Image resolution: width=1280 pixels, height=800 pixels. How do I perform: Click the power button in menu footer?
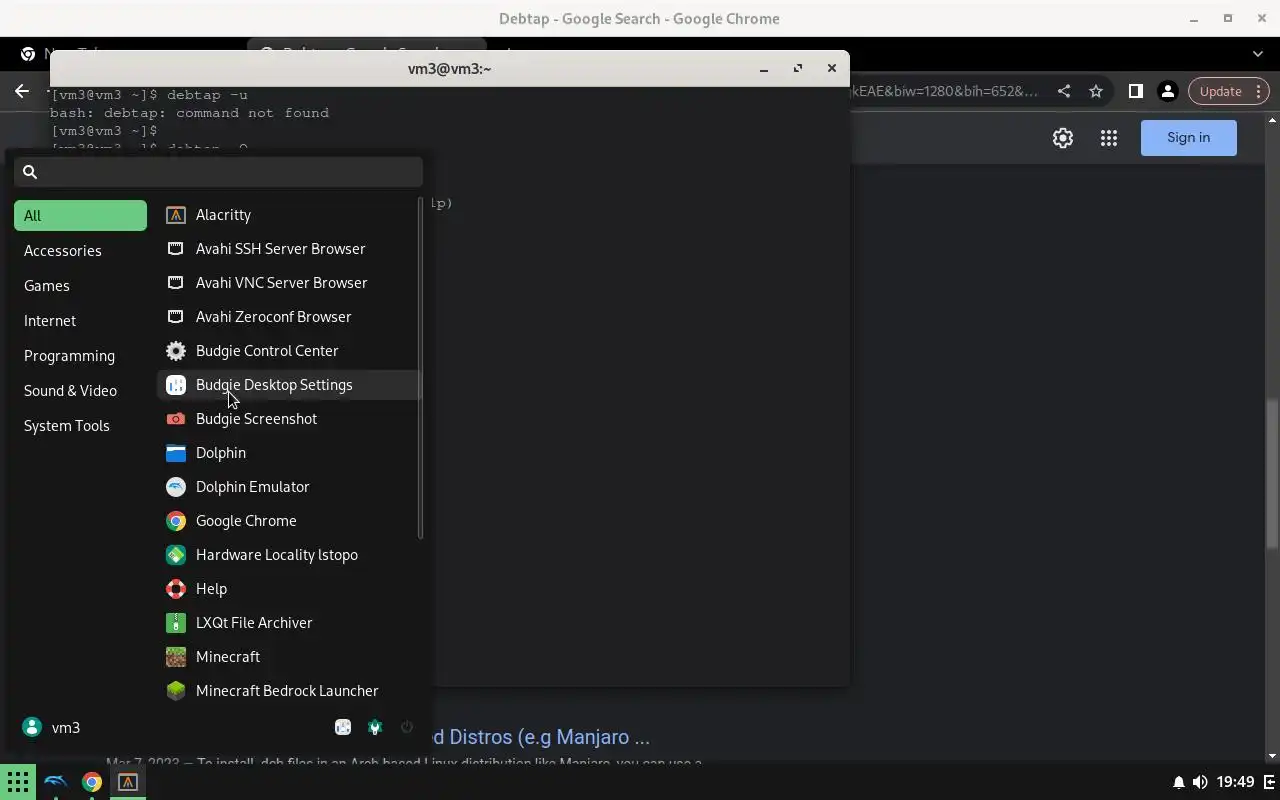coord(407,728)
